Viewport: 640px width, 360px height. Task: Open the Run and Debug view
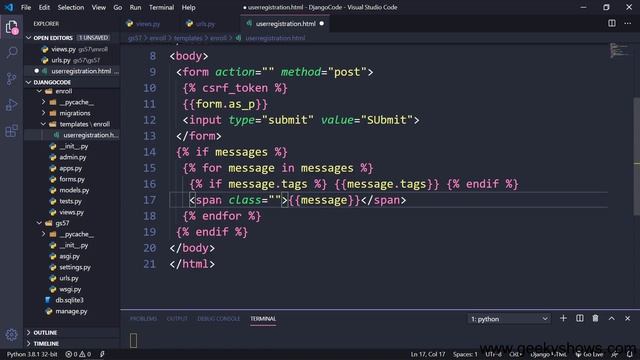click(11, 104)
